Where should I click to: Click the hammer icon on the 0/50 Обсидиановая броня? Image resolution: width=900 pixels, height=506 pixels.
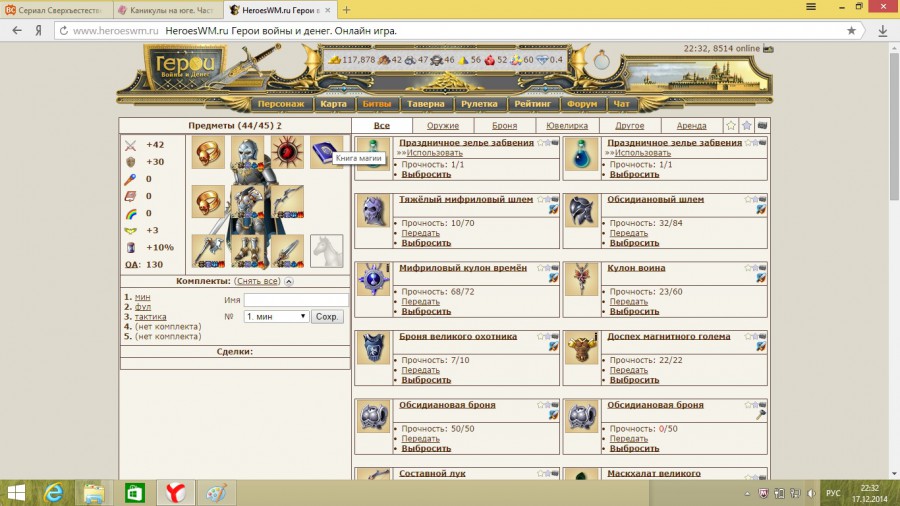[761, 415]
